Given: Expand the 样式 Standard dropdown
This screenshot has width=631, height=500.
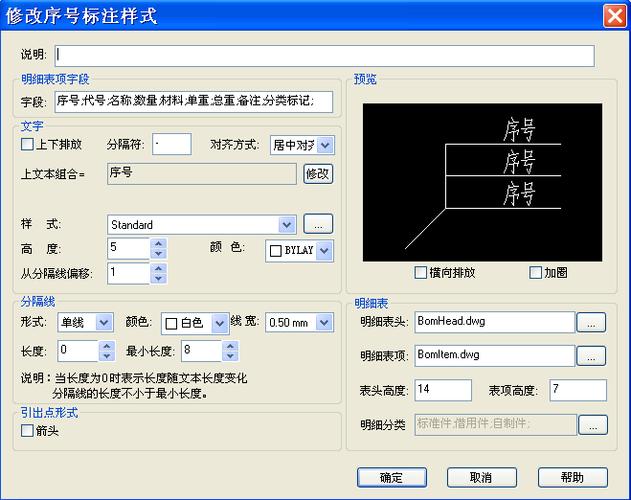Looking at the screenshot, I should (x=287, y=224).
